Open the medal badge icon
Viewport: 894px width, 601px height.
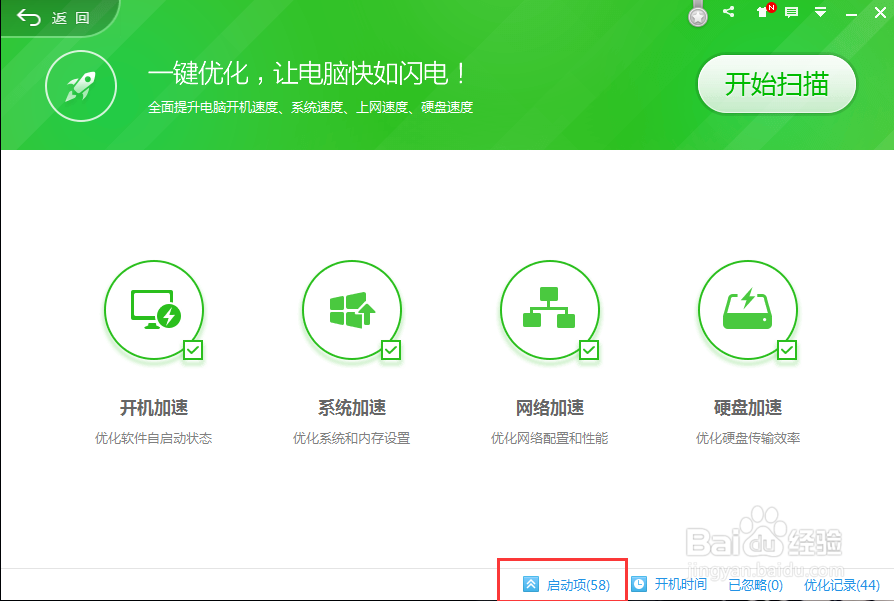point(697,14)
